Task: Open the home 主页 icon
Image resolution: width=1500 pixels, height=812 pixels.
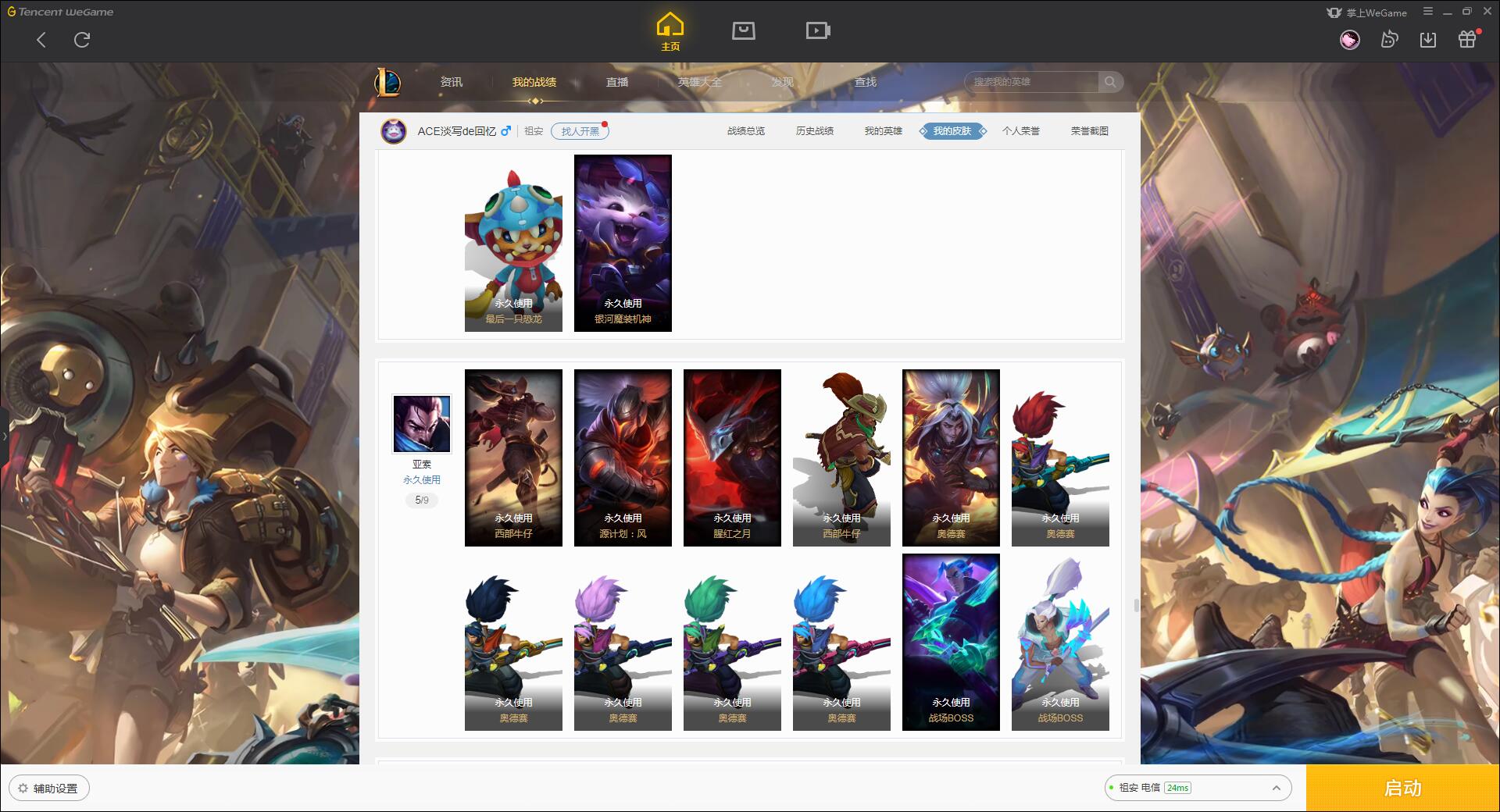Action: pos(670,32)
